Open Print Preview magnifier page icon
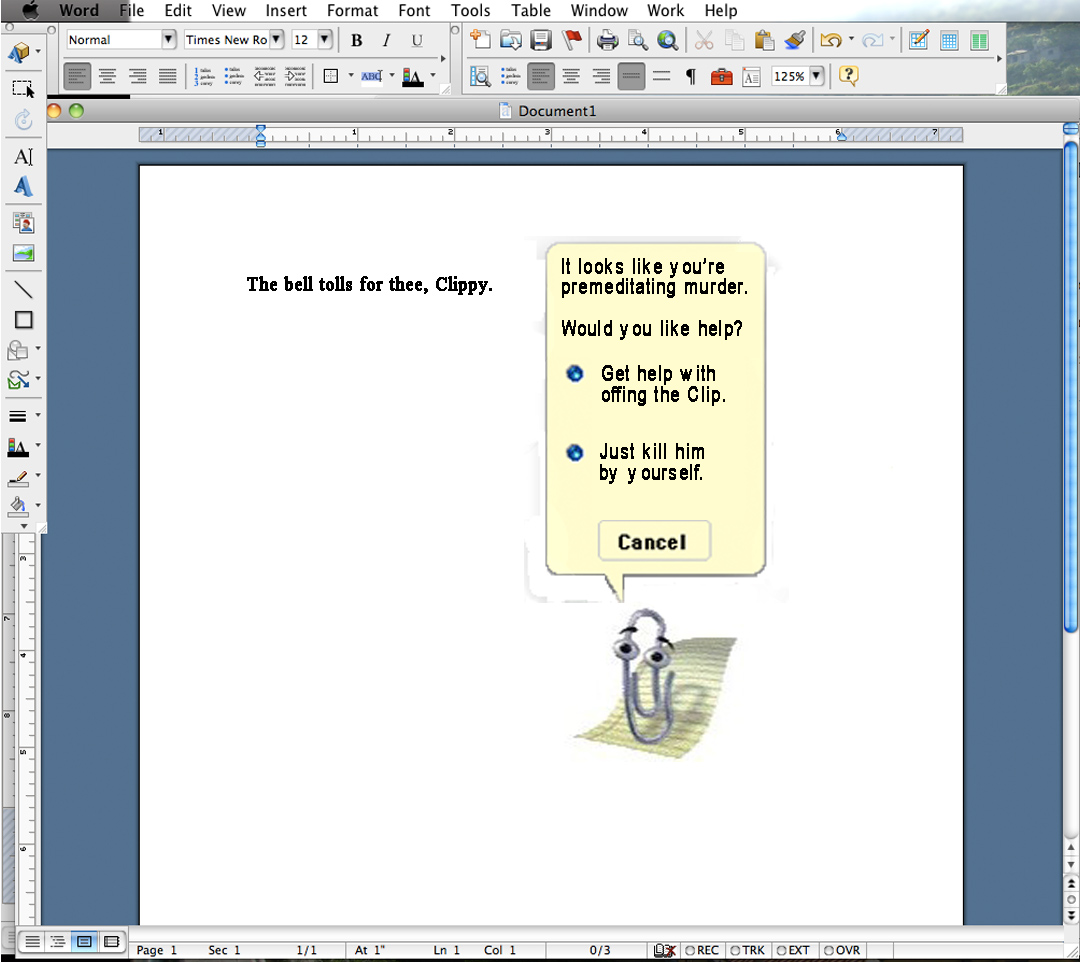This screenshot has width=1080, height=963. point(637,40)
